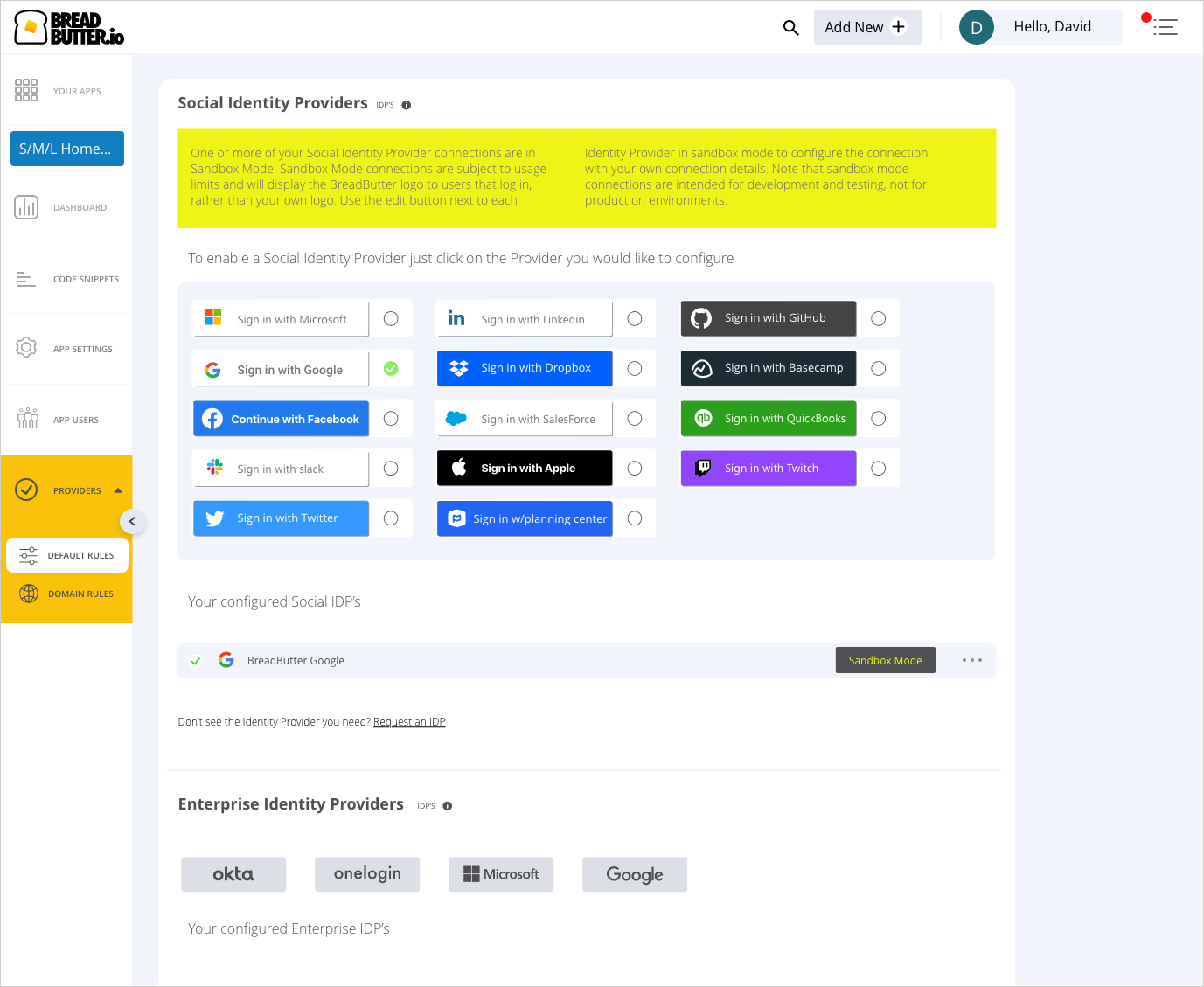This screenshot has height=987, width=1204.
Task: Click BreadButter Google configured IDP name
Action: point(296,661)
